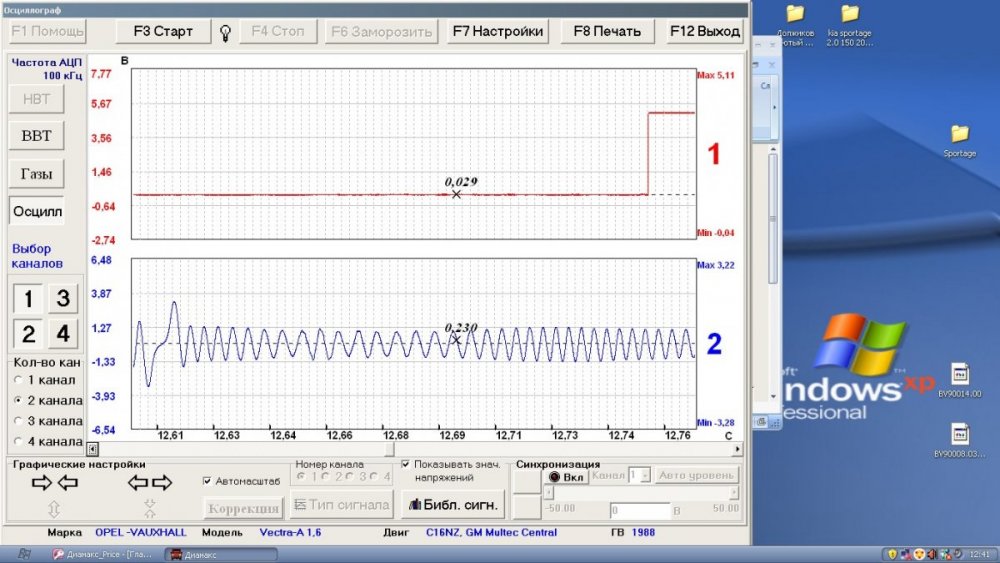Select channel 3 in channel chooser
Screen dimensions: 1000x563
click(63, 298)
